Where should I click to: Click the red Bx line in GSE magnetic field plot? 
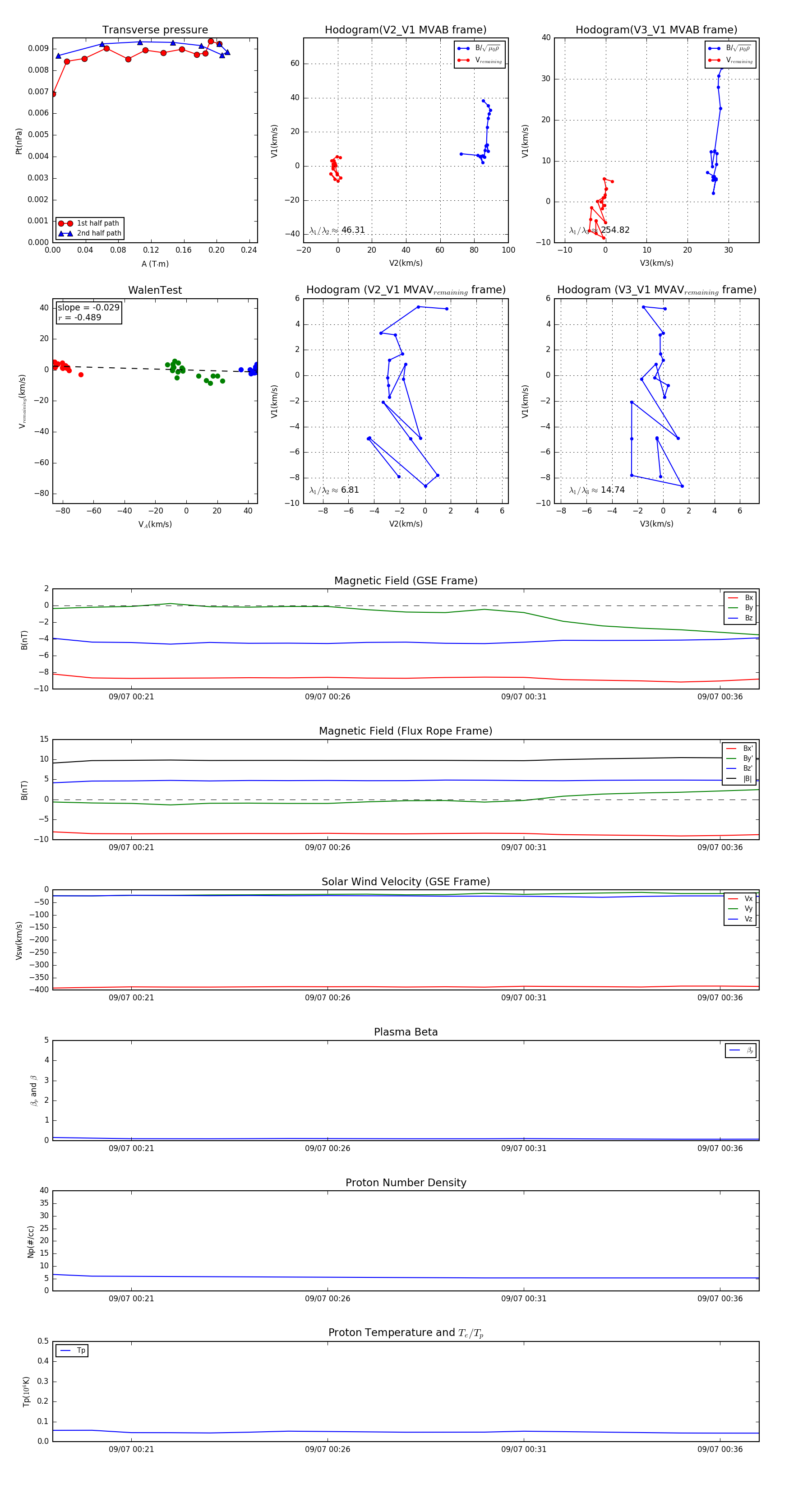(405, 677)
